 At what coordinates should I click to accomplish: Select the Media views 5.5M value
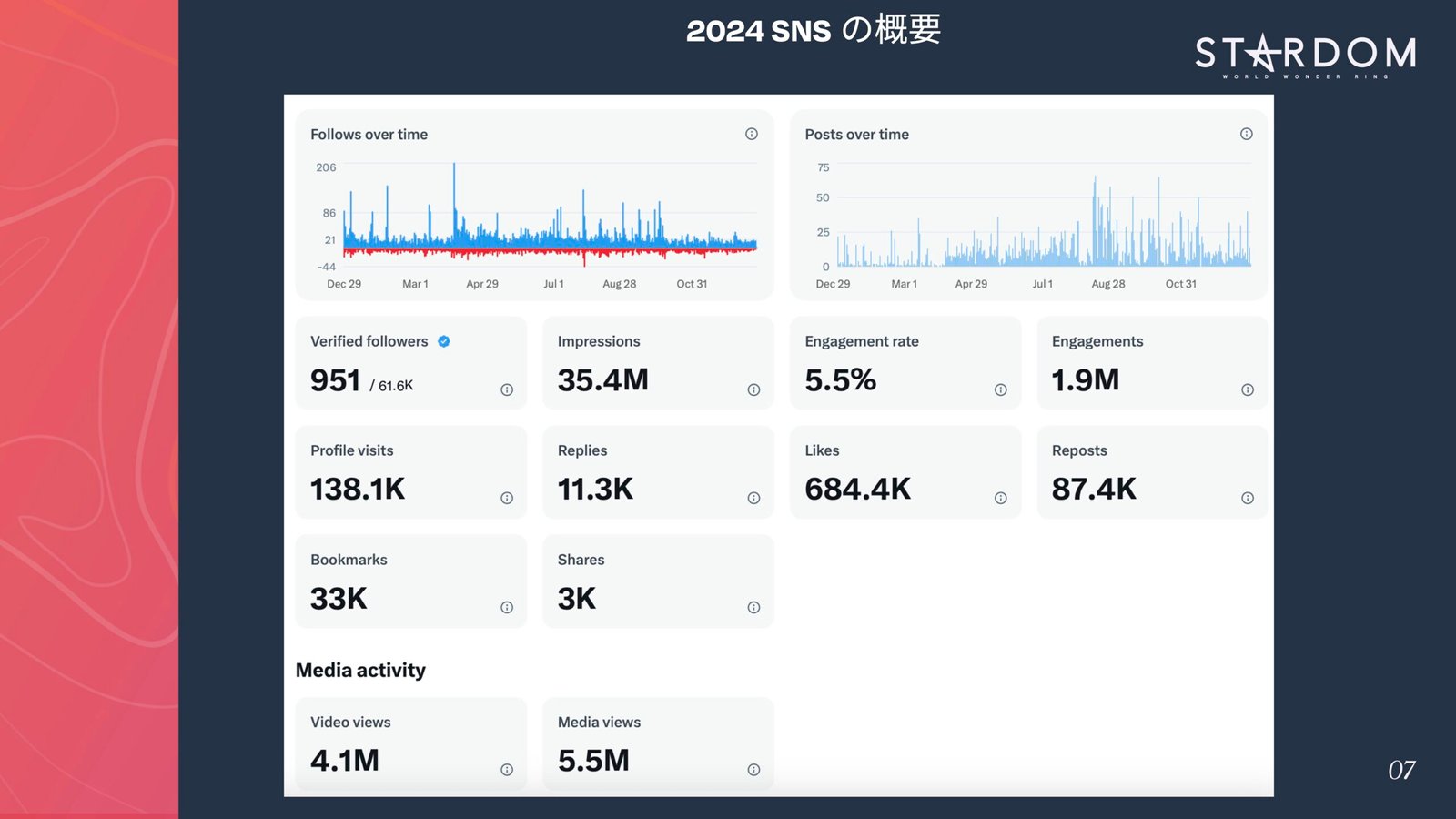(x=593, y=760)
